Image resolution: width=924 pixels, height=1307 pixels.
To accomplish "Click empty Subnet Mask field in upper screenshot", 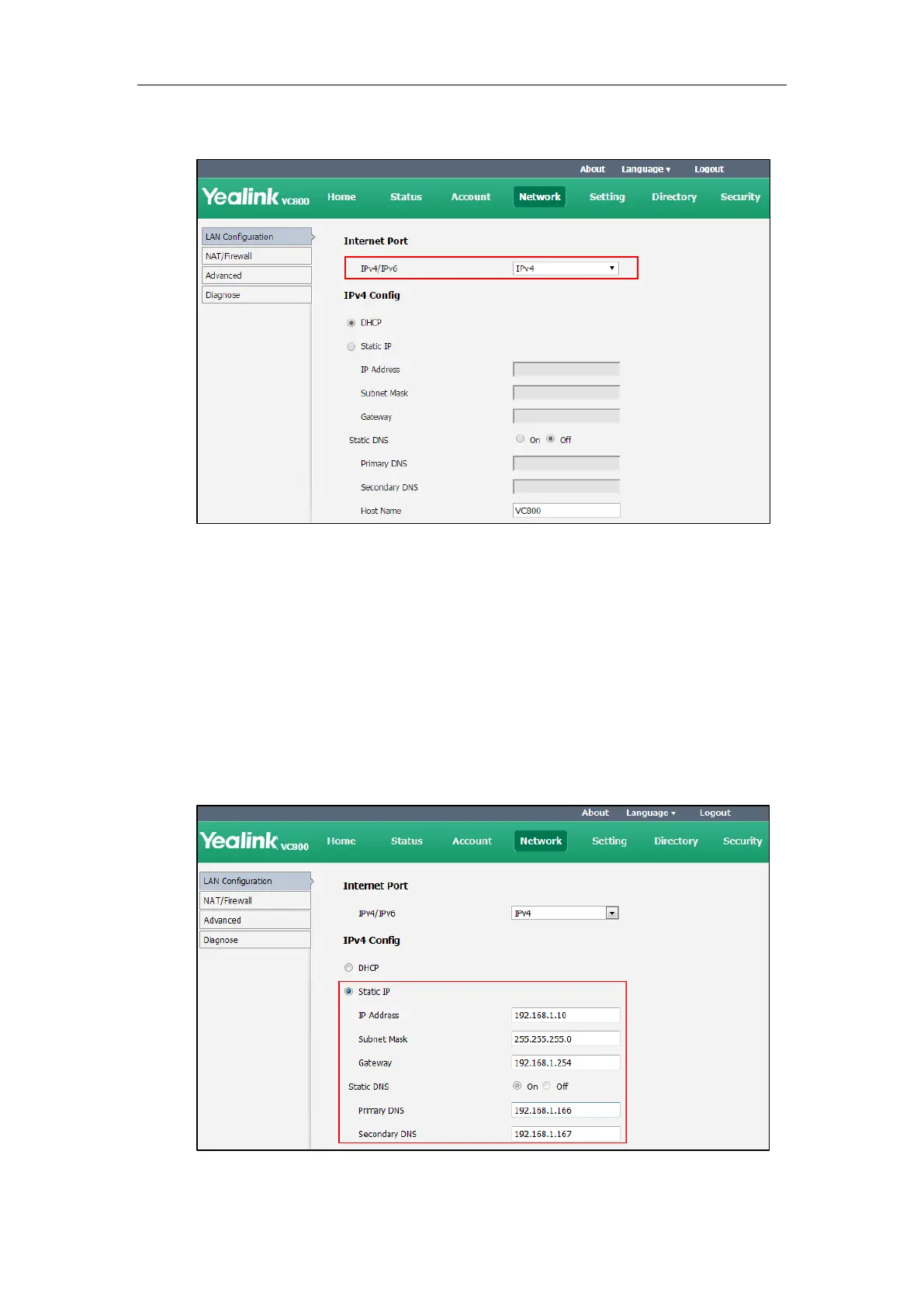I will pyautogui.click(x=566, y=393).
